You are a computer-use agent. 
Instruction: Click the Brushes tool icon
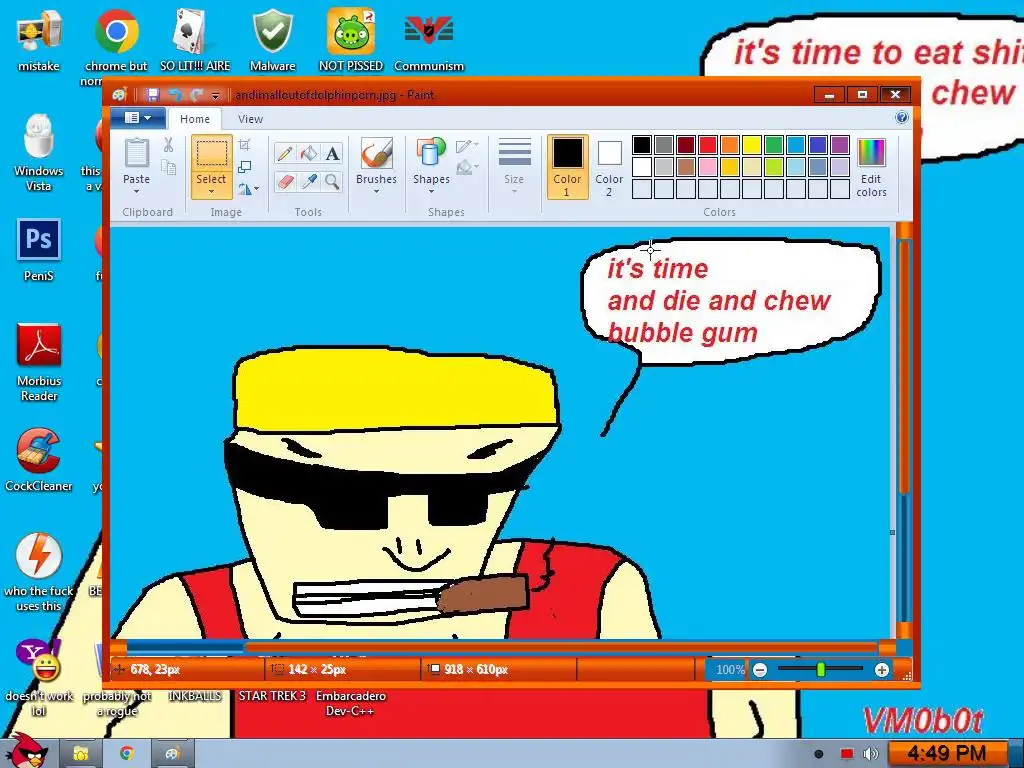click(376, 153)
